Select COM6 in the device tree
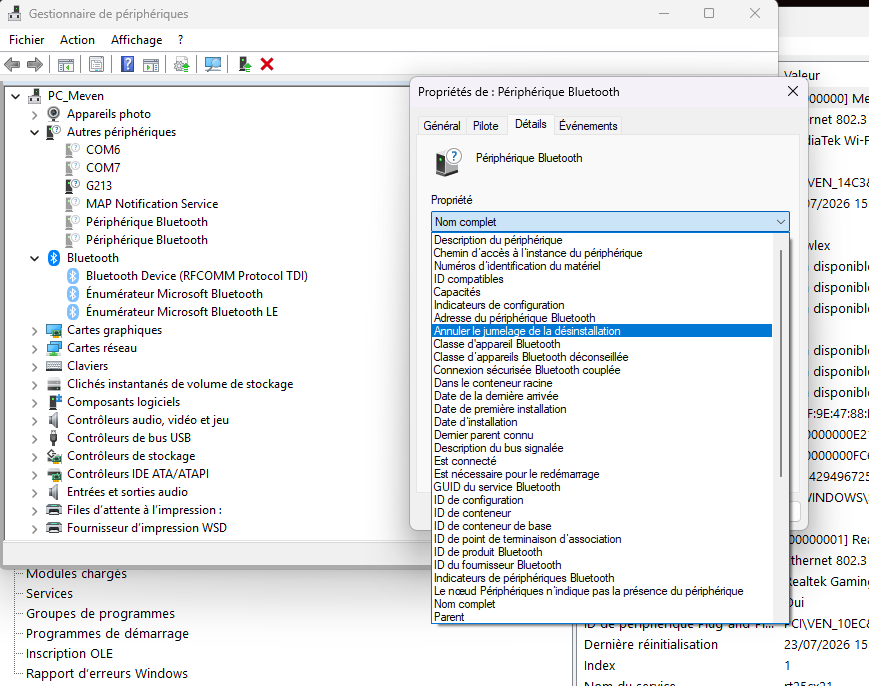 click(103, 150)
